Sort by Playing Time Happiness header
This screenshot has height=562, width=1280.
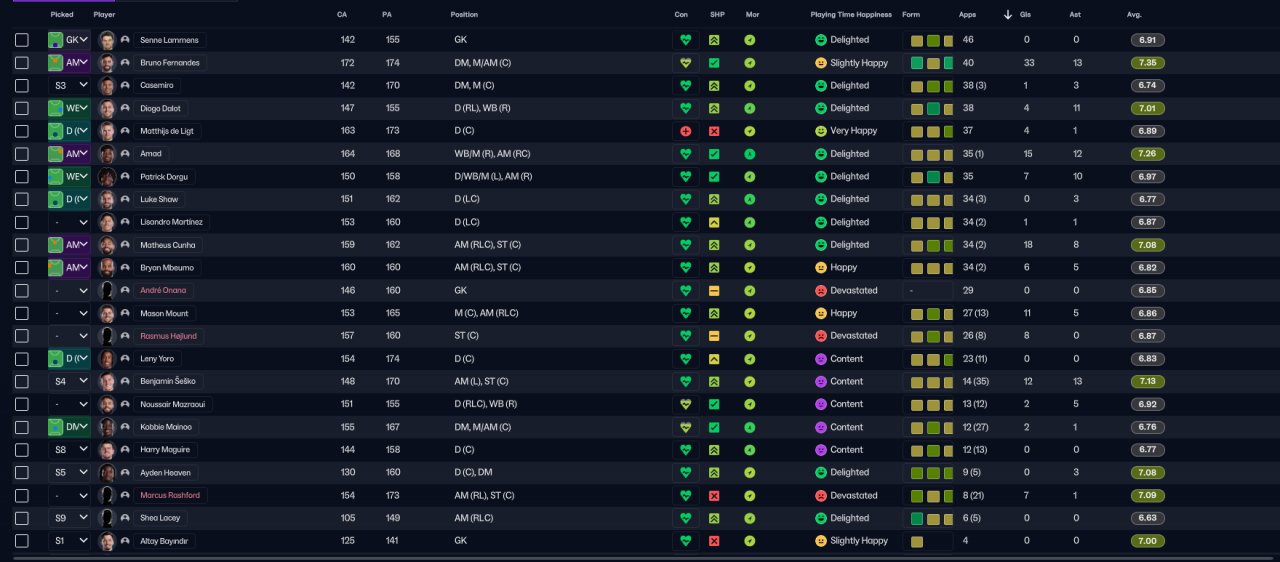tap(851, 15)
